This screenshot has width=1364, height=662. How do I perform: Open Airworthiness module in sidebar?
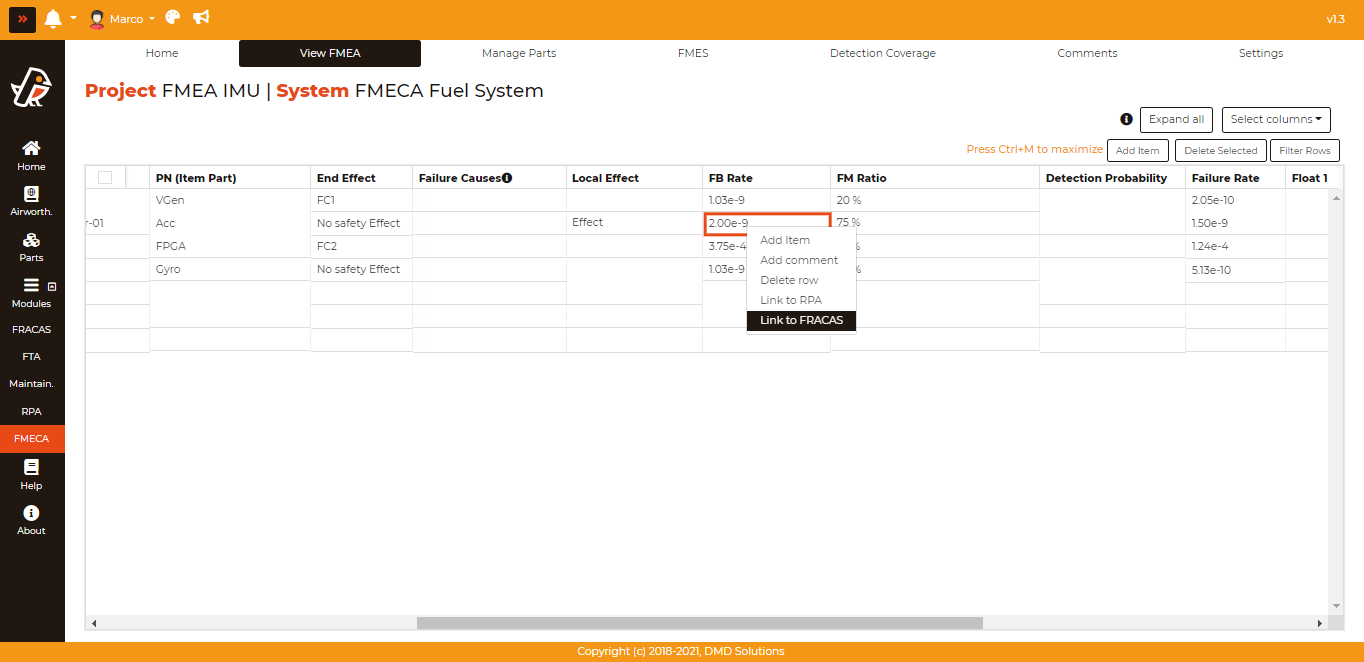(x=31, y=201)
